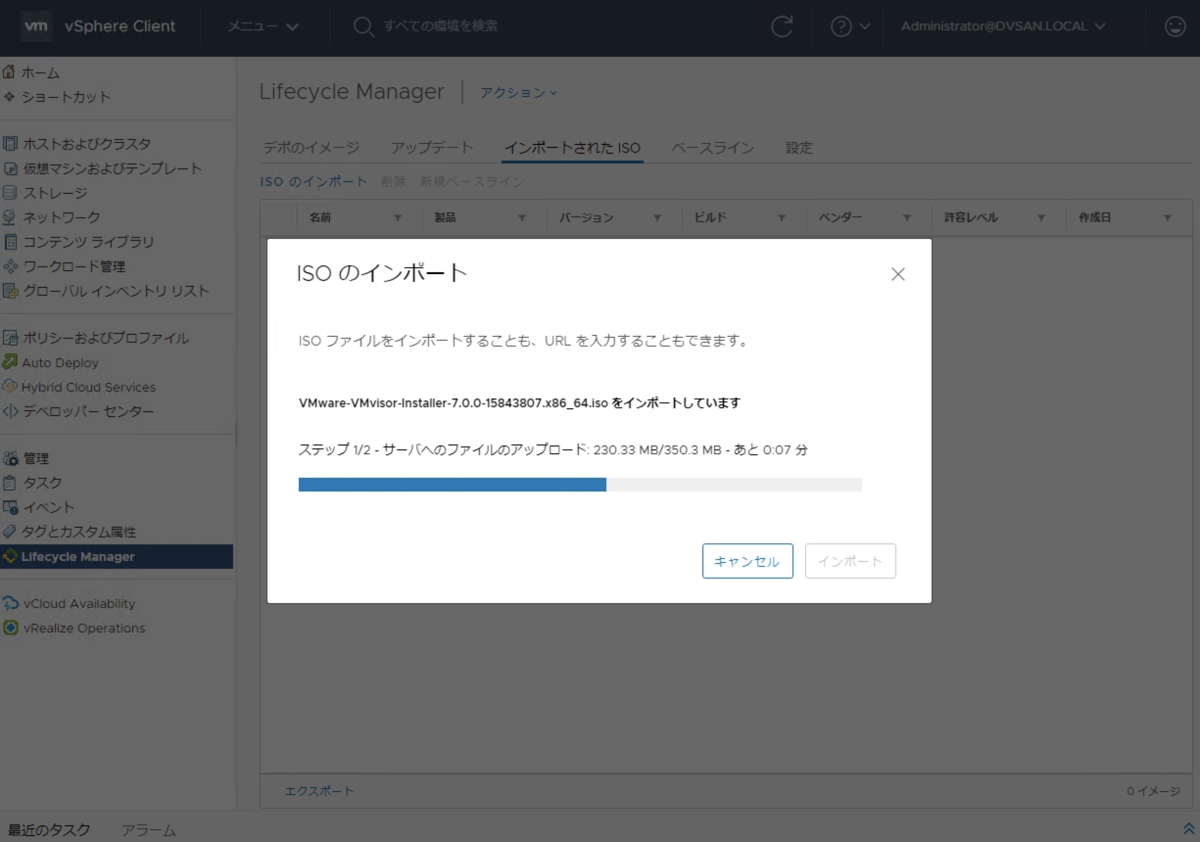Open the メニュー dropdown in the header
Viewport: 1200px width, 842px height.
pos(262,27)
